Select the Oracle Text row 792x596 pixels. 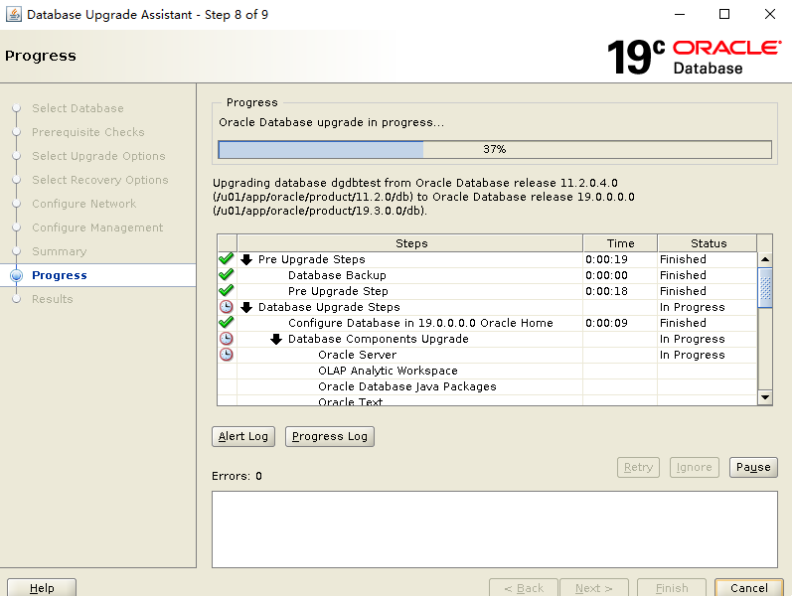350,402
